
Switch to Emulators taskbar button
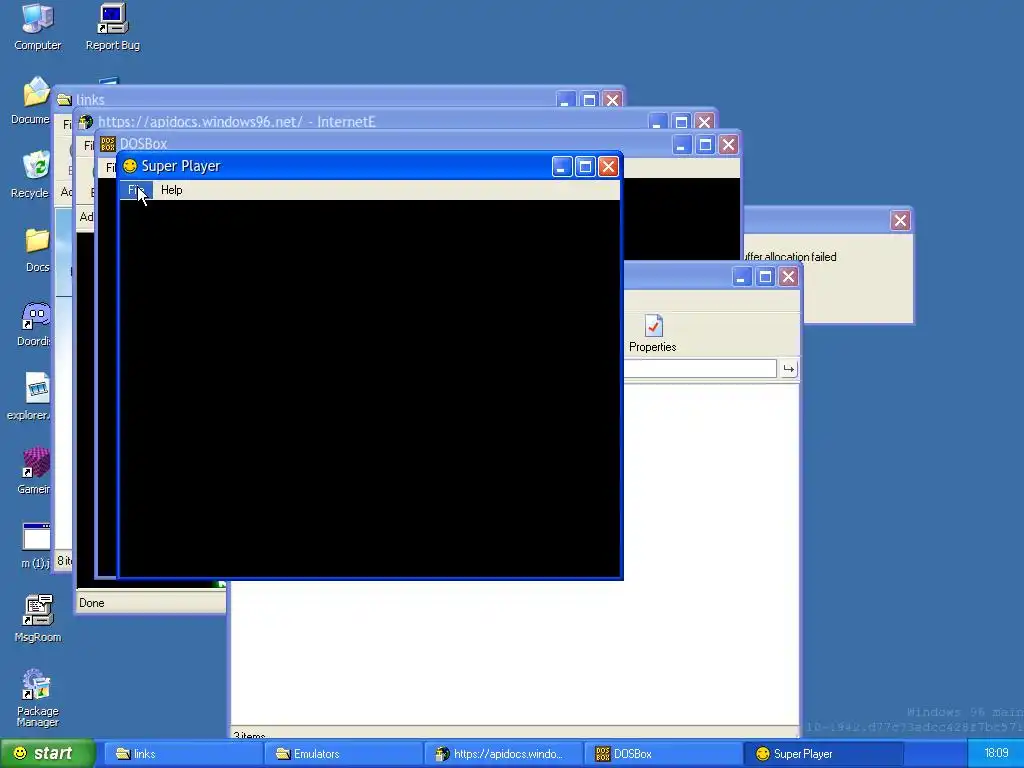pyautogui.click(x=344, y=754)
